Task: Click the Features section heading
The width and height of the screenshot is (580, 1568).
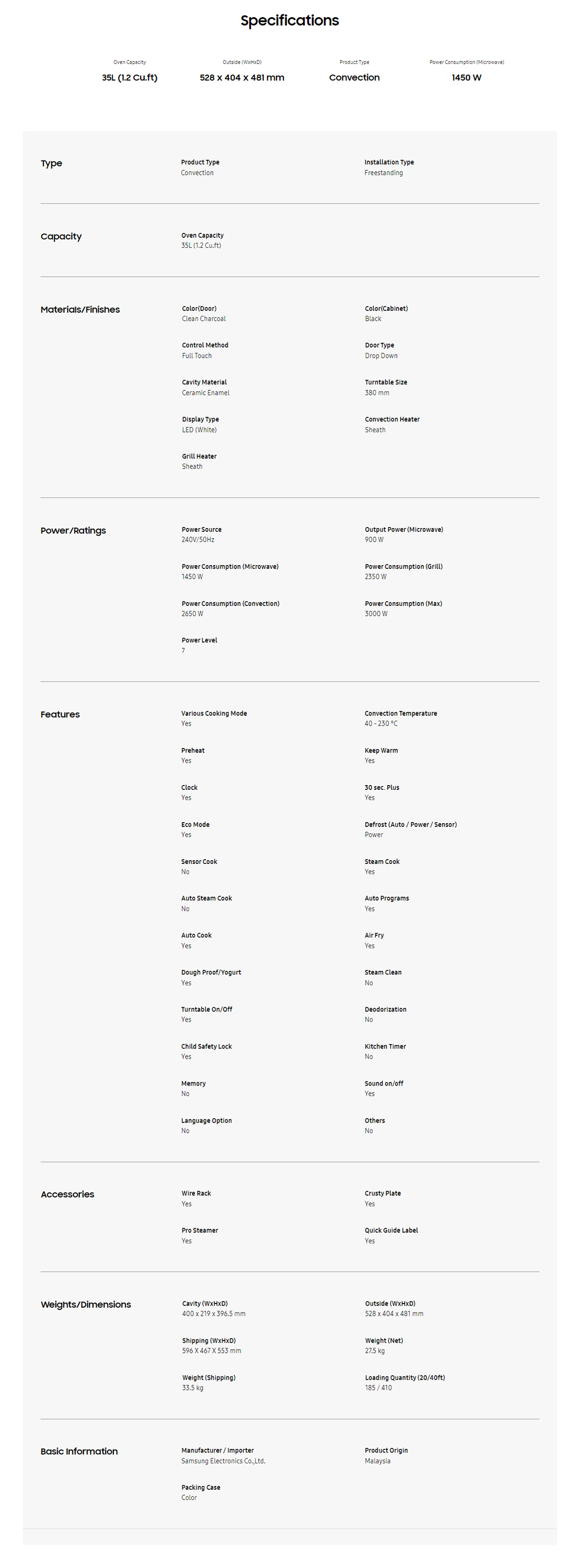Action: 60,714
